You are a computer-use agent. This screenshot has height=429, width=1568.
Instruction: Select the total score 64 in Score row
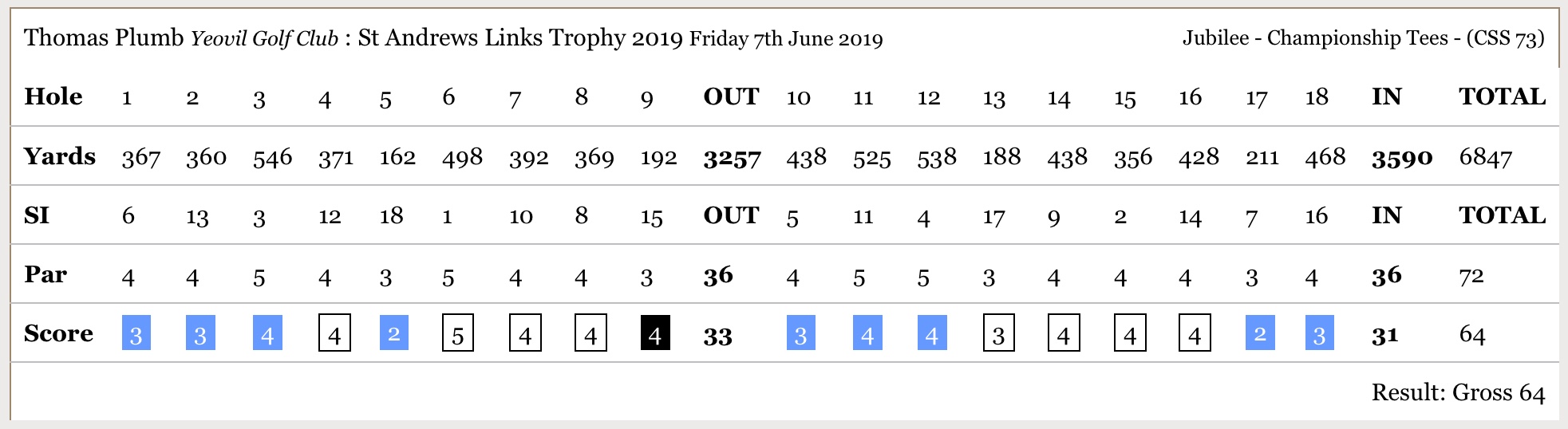pyautogui.click(x=1472, y=334)
